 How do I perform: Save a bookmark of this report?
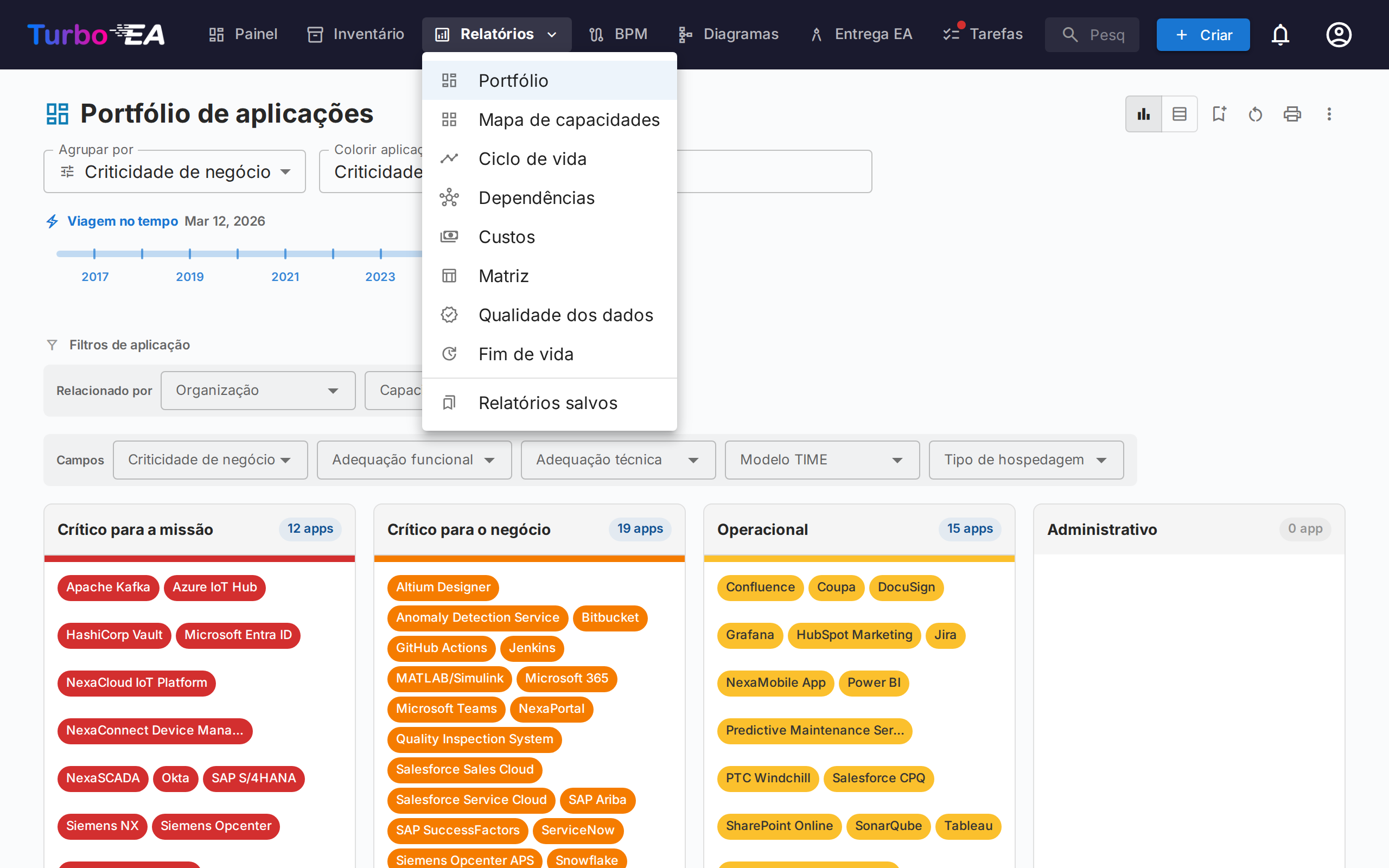1219,114
